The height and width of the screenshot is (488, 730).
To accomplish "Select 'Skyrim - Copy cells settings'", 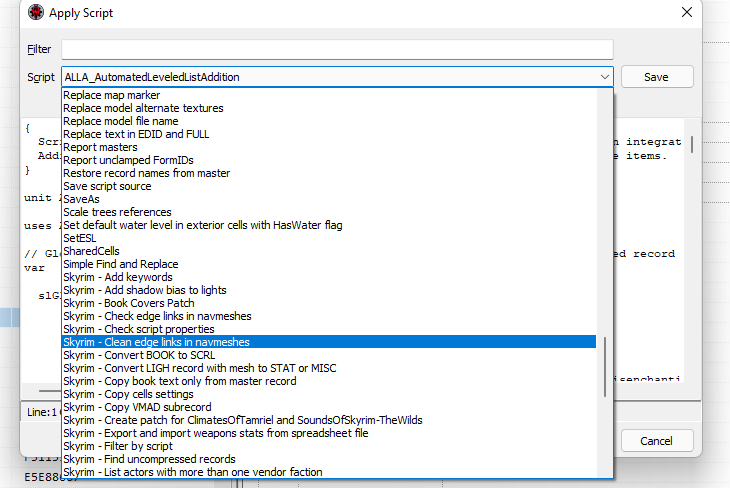I will (x=329, y=394).
